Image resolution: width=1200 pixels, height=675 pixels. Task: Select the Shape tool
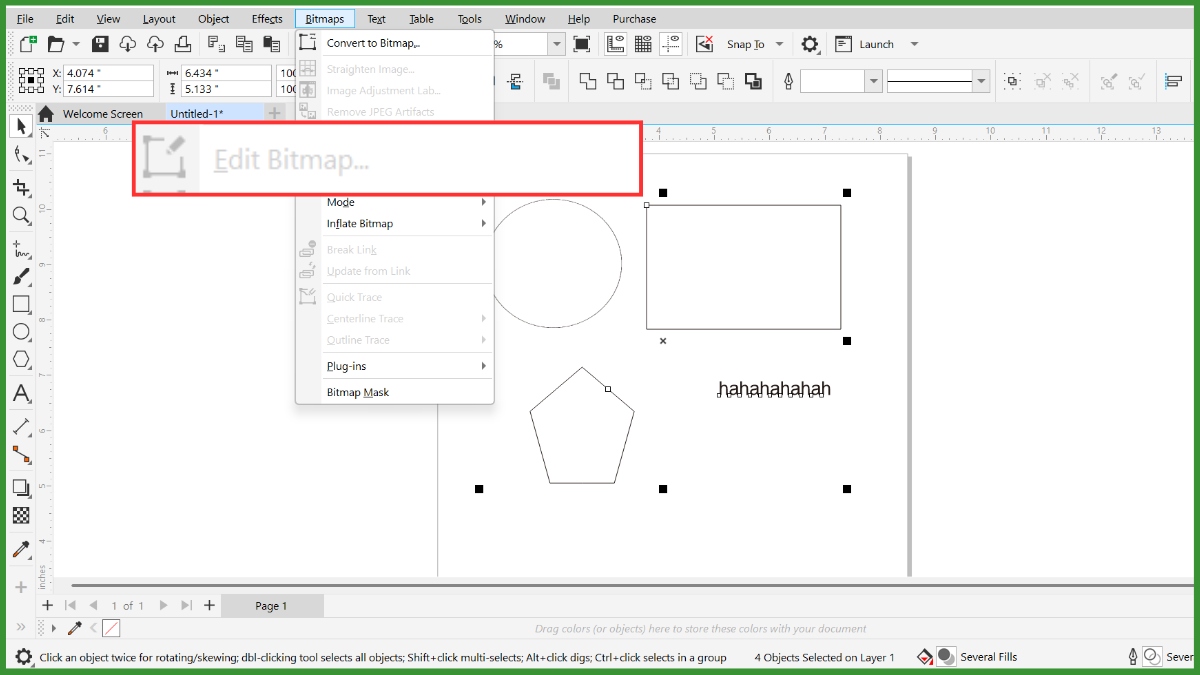(21, 154)
